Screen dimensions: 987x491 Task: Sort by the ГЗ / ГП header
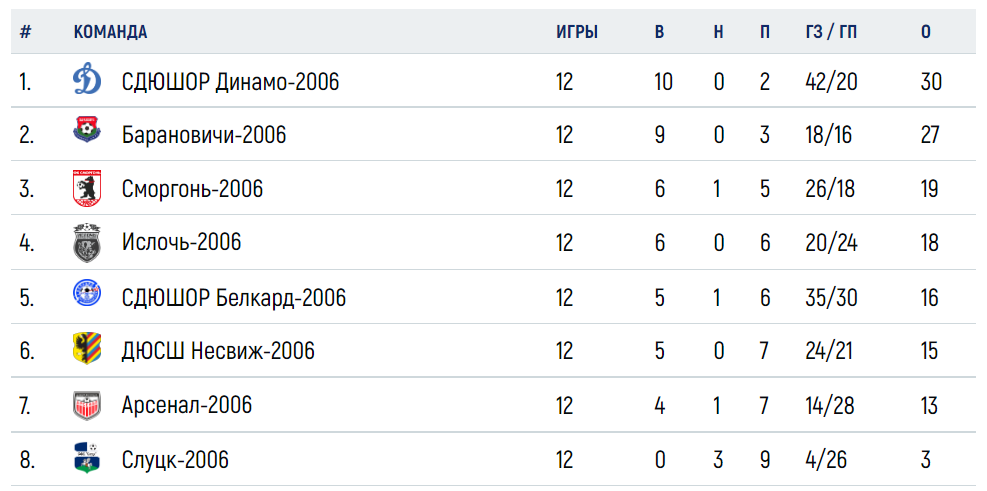(831, 32)
